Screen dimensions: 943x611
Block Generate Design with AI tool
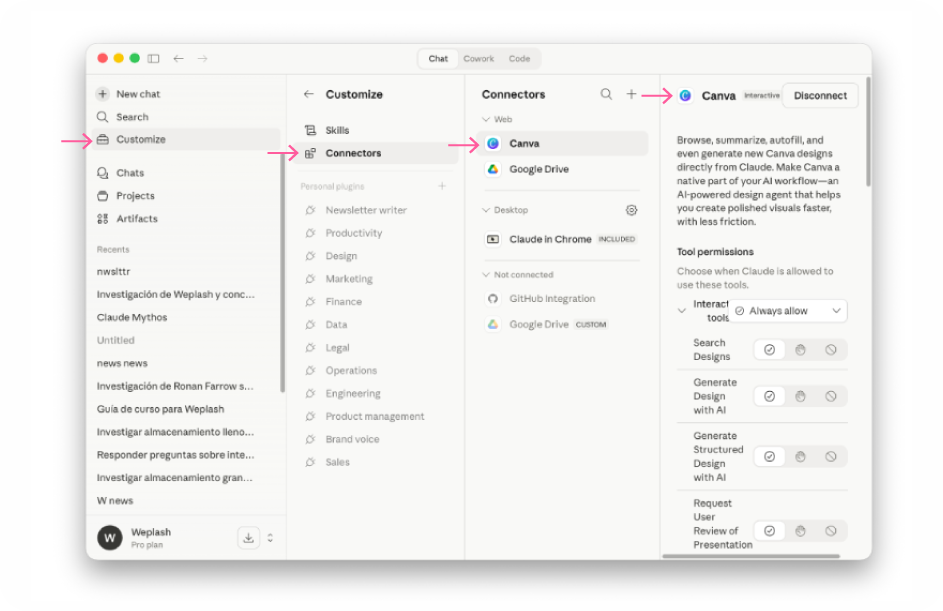[x=831, y=396]
